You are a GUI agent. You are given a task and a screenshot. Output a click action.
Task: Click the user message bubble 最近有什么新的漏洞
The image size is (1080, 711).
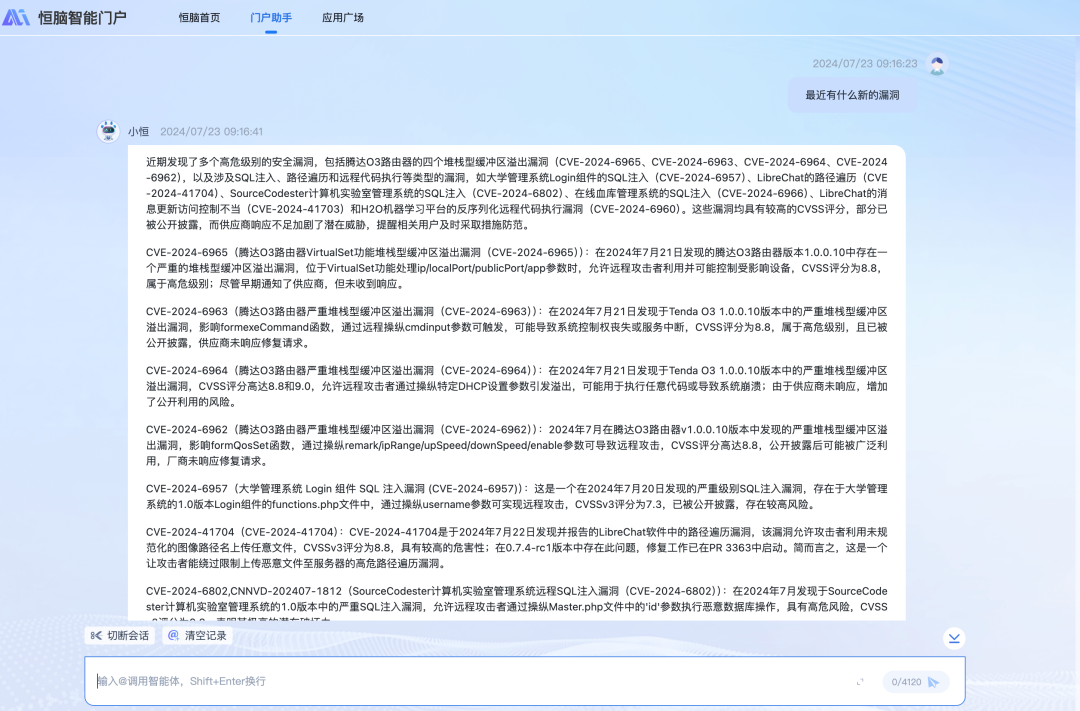click(852, 95)
